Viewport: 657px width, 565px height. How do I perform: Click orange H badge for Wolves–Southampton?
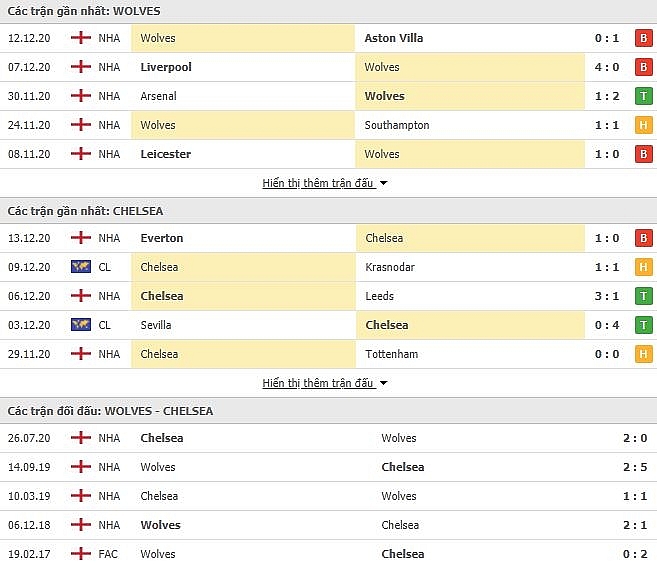click(644, 125)
